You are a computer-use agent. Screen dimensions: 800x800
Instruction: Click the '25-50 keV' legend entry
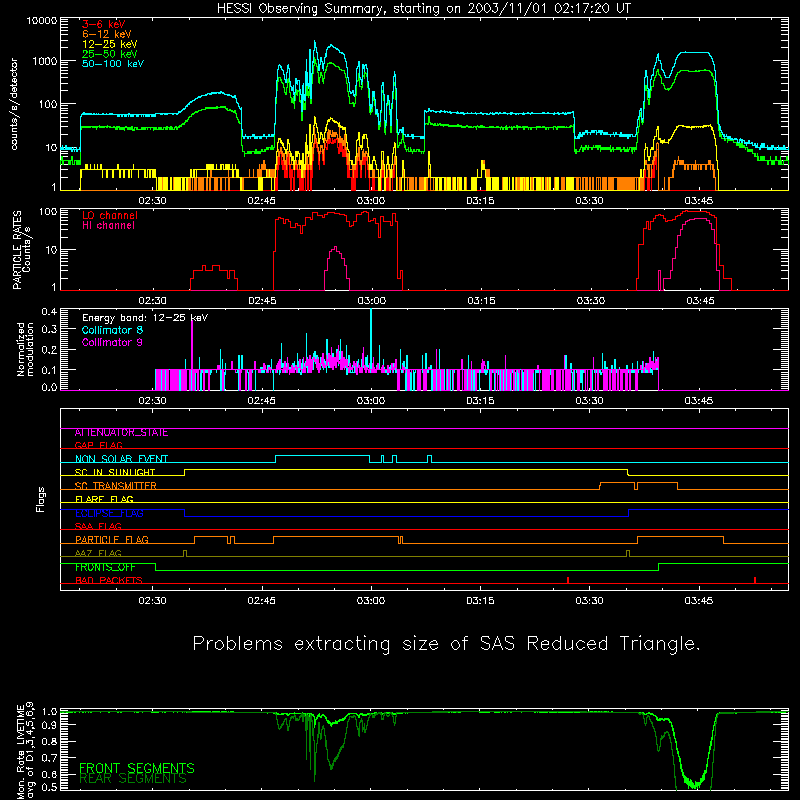tap(110, 54)
